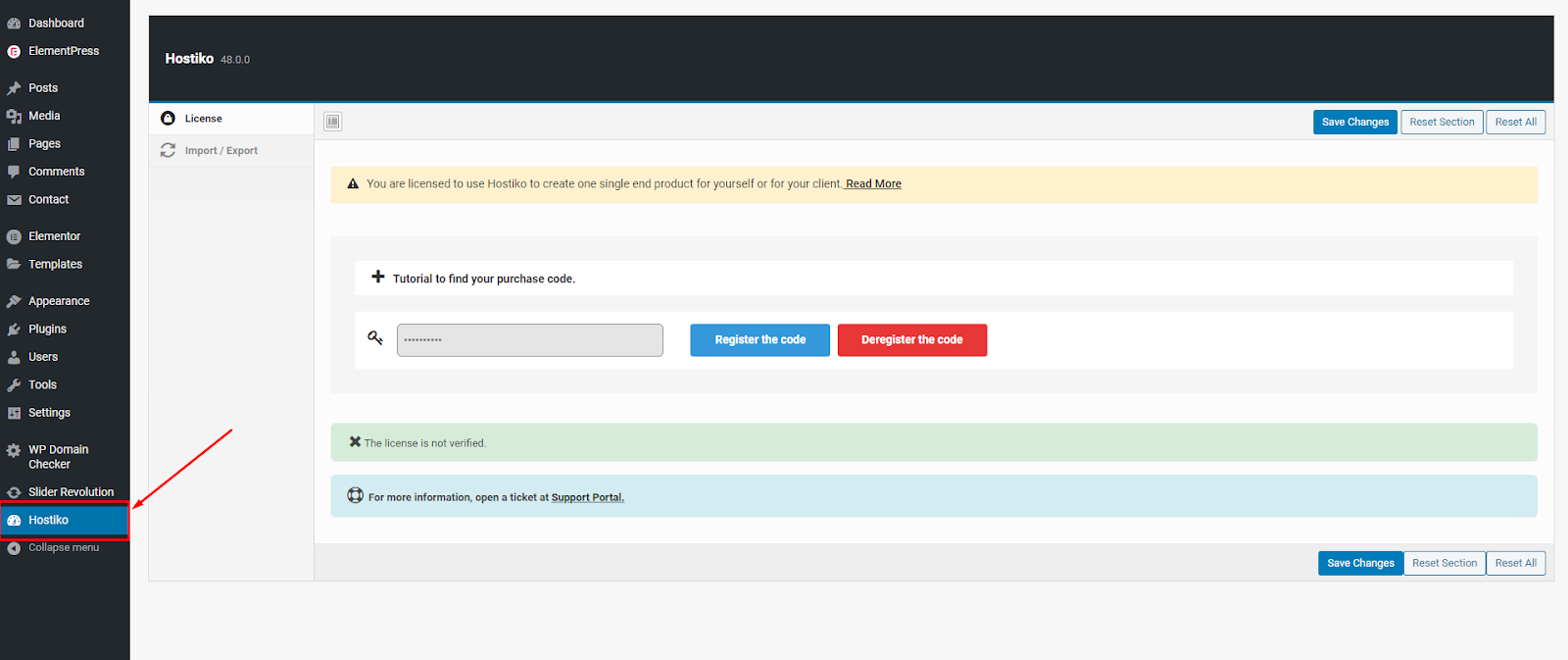
Task: Click the Media library icon
Action: click(14, 116)
